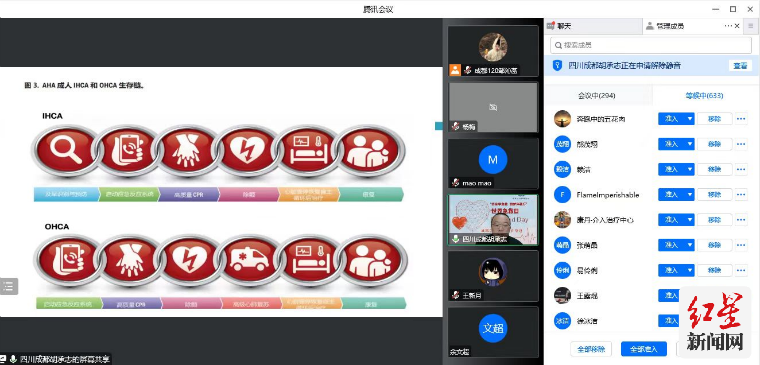Click the OHCA defibrillation heart icon
This screenshot has width=760, height=365.
coord(190,260)
